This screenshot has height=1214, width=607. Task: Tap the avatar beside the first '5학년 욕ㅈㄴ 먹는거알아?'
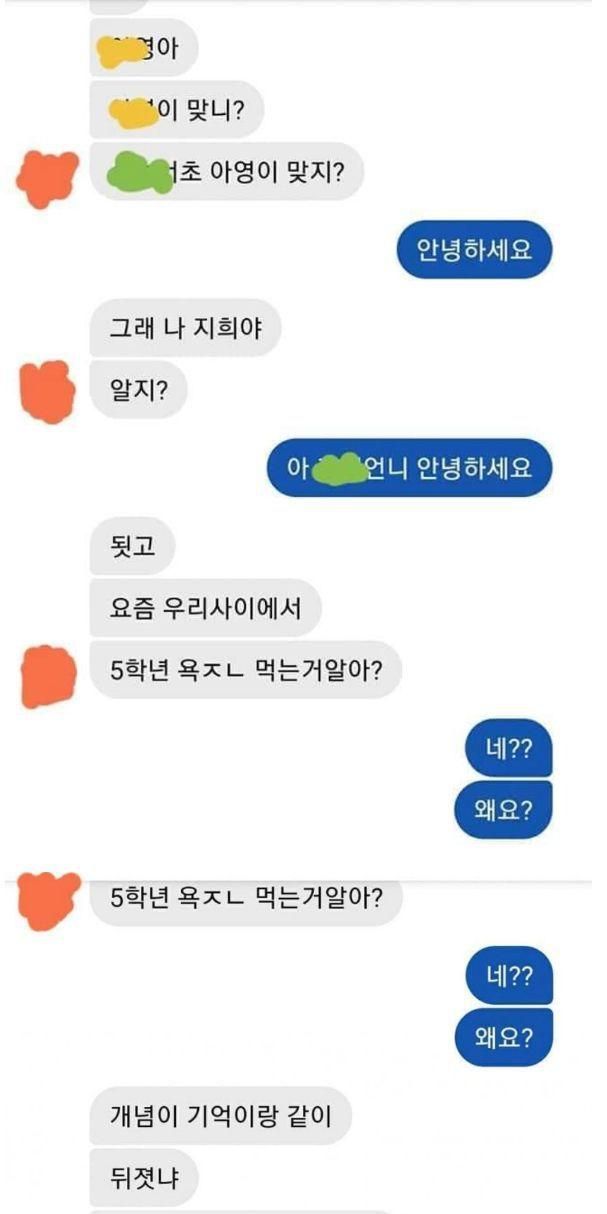(x=48, y=675)
